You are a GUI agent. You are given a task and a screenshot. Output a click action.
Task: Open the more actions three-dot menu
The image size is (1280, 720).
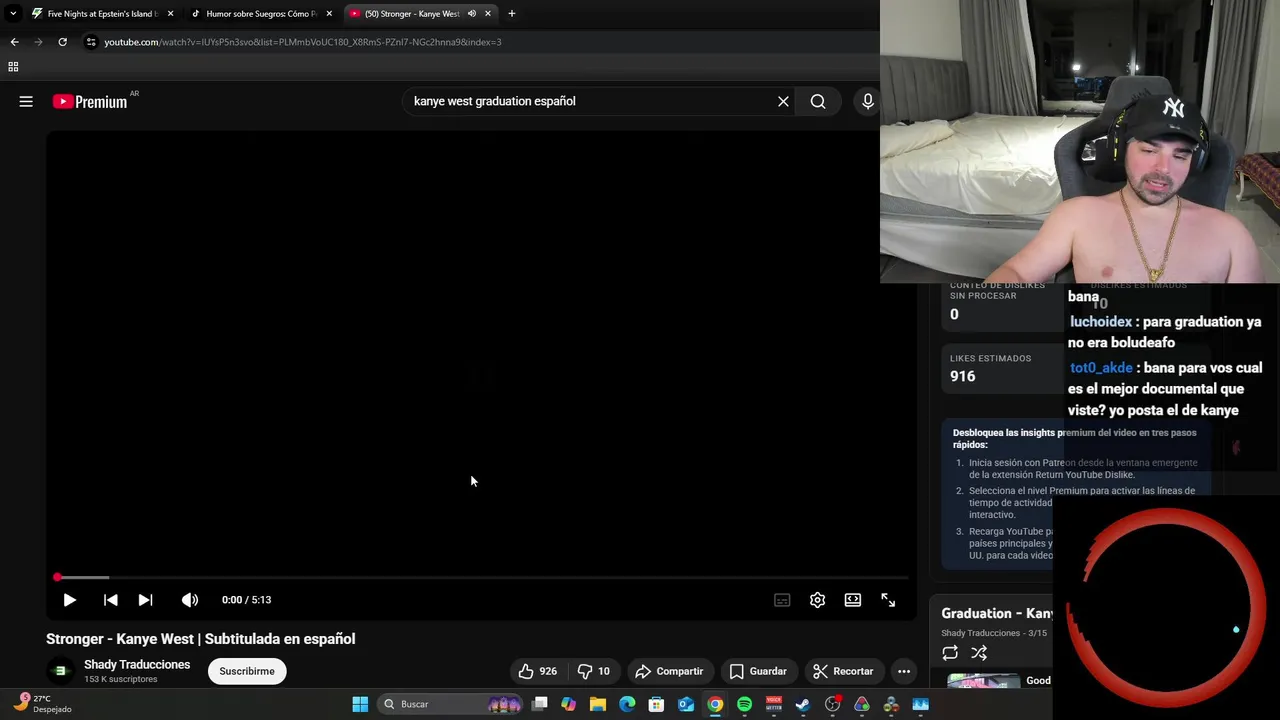(904, 671)
